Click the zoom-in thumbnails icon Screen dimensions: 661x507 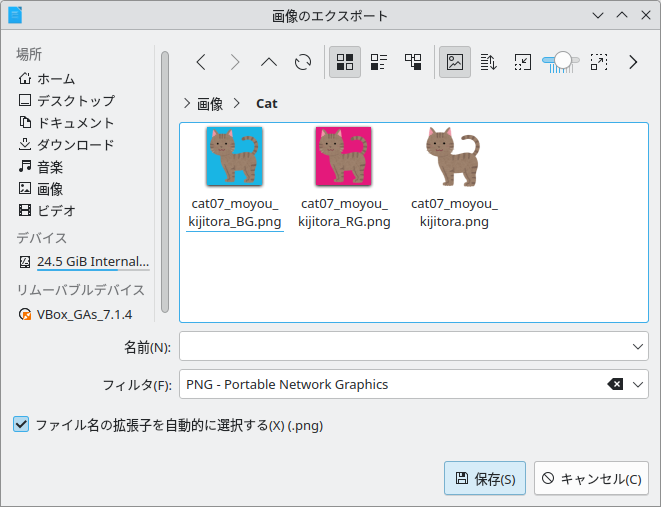599,62
